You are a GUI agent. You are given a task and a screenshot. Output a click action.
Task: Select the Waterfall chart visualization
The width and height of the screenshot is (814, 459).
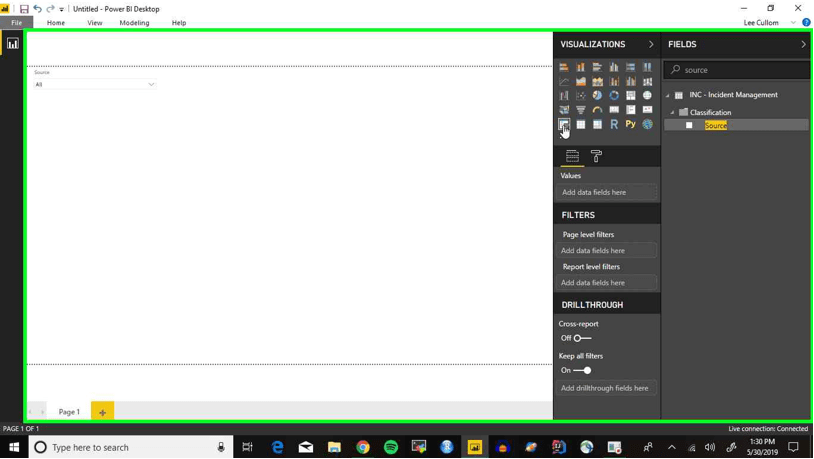(564, 96)
